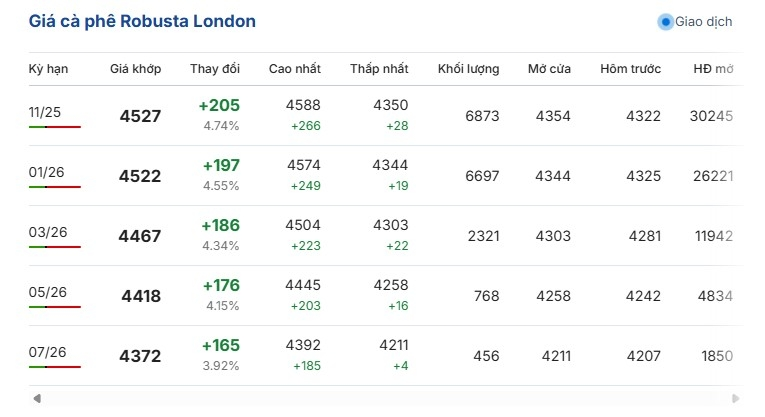Viewport: 765px width, 417px height.
Task: Select the 03/26 contract term
Action: coord(45,232)
